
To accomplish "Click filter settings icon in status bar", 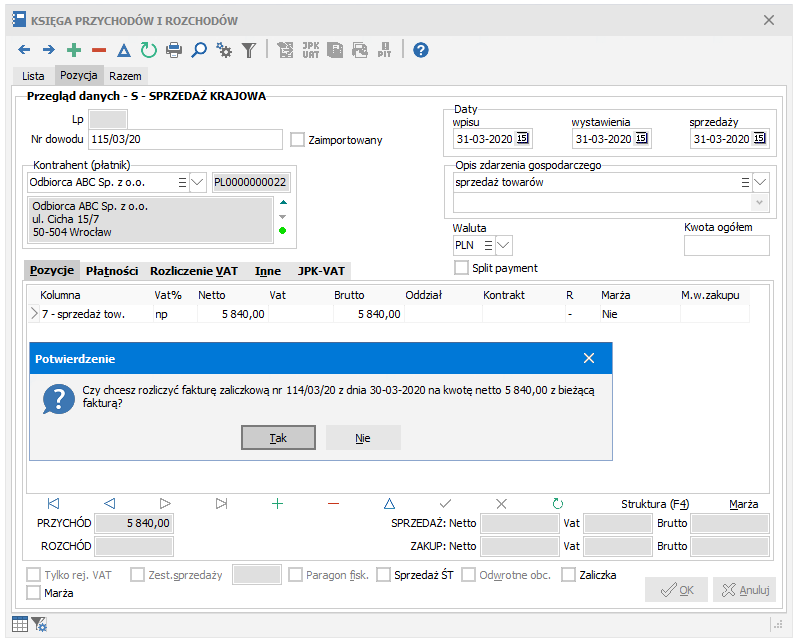I will tap(39, 624).
